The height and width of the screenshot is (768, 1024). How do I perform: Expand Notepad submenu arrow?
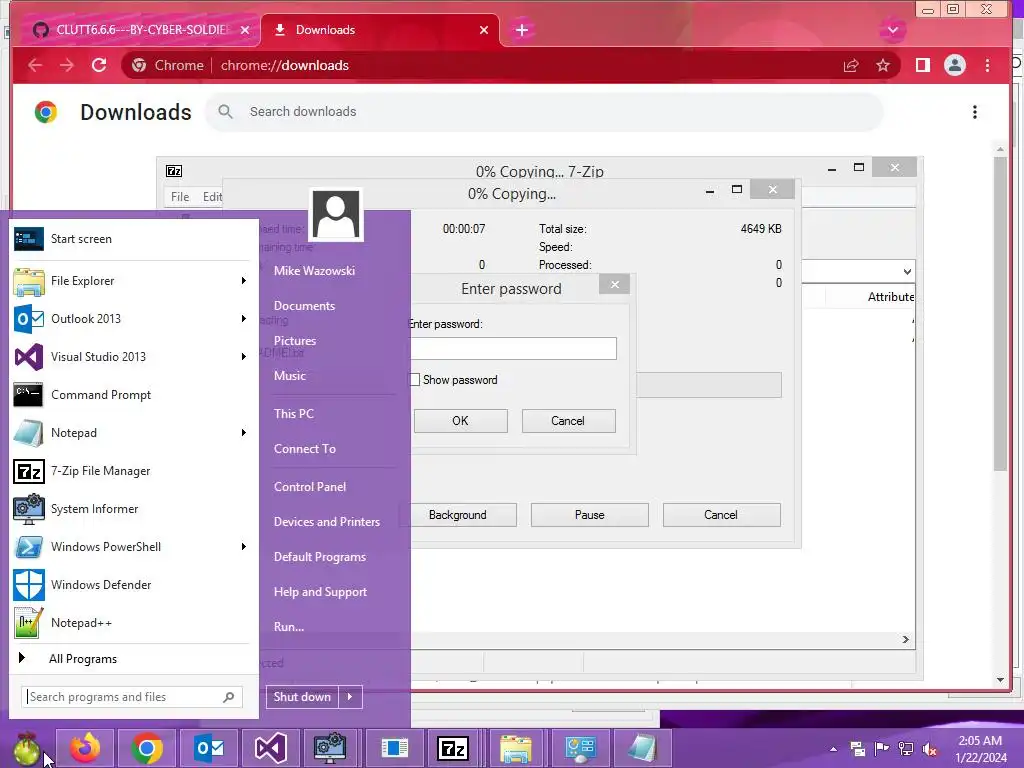click(244, 433)
